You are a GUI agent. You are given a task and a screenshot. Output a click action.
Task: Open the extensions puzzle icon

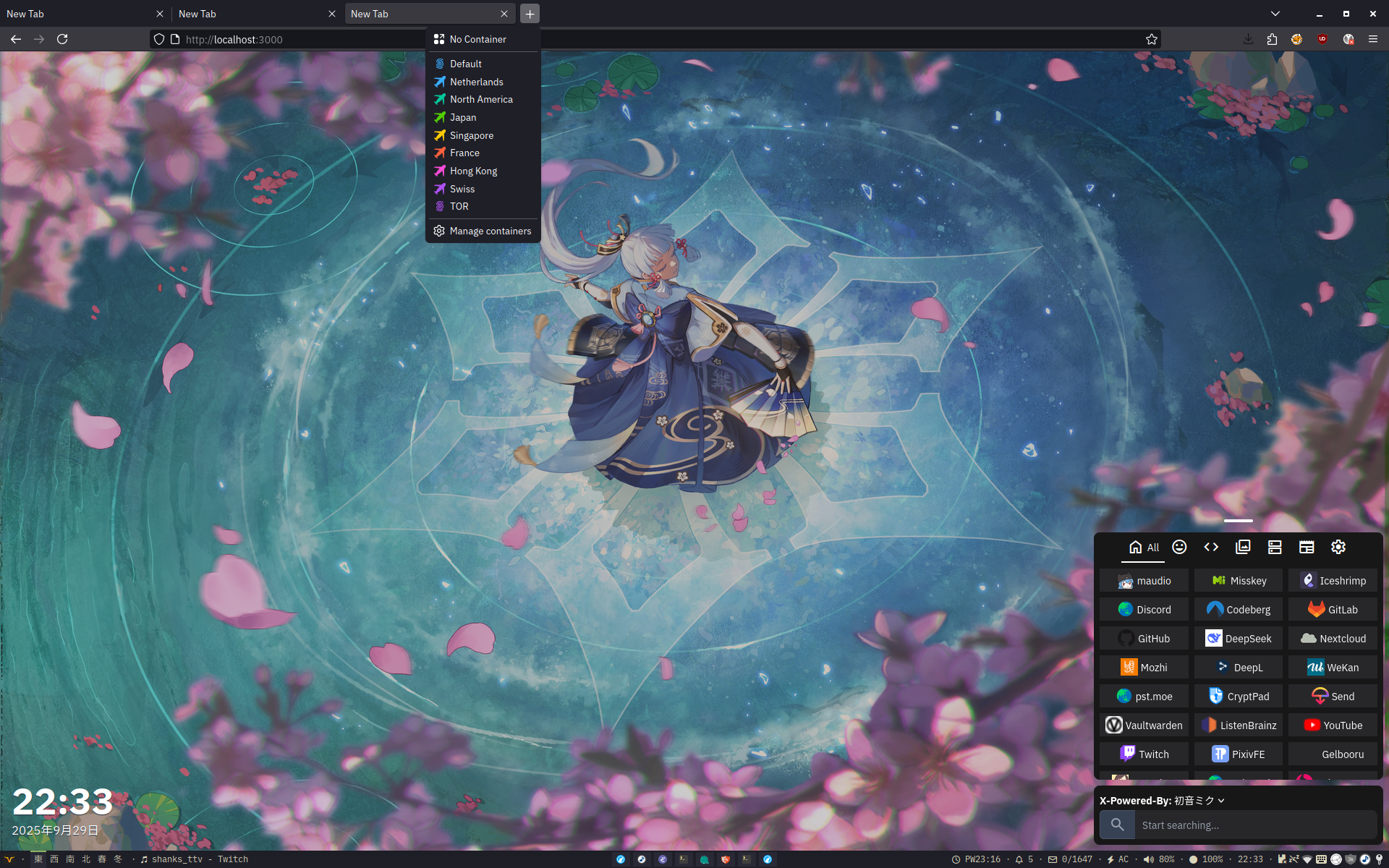tap(1272, 39)
